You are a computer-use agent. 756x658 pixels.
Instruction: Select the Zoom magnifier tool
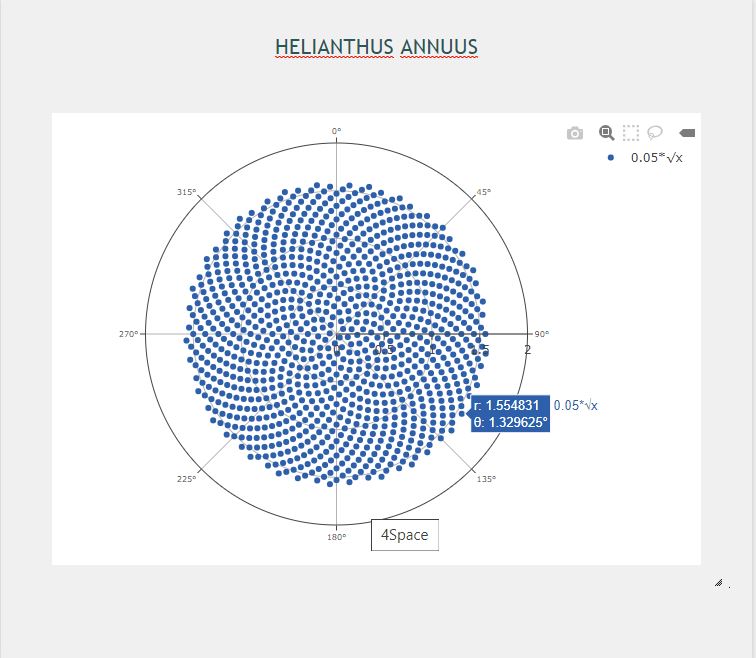tap(605, 133)
